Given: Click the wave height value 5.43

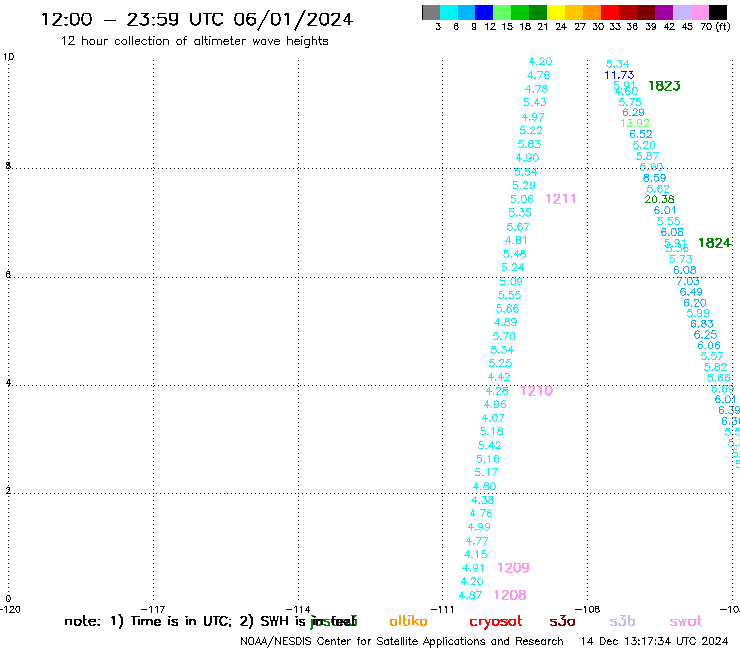Looking at the screenshot, I should [x=535, y=102].
